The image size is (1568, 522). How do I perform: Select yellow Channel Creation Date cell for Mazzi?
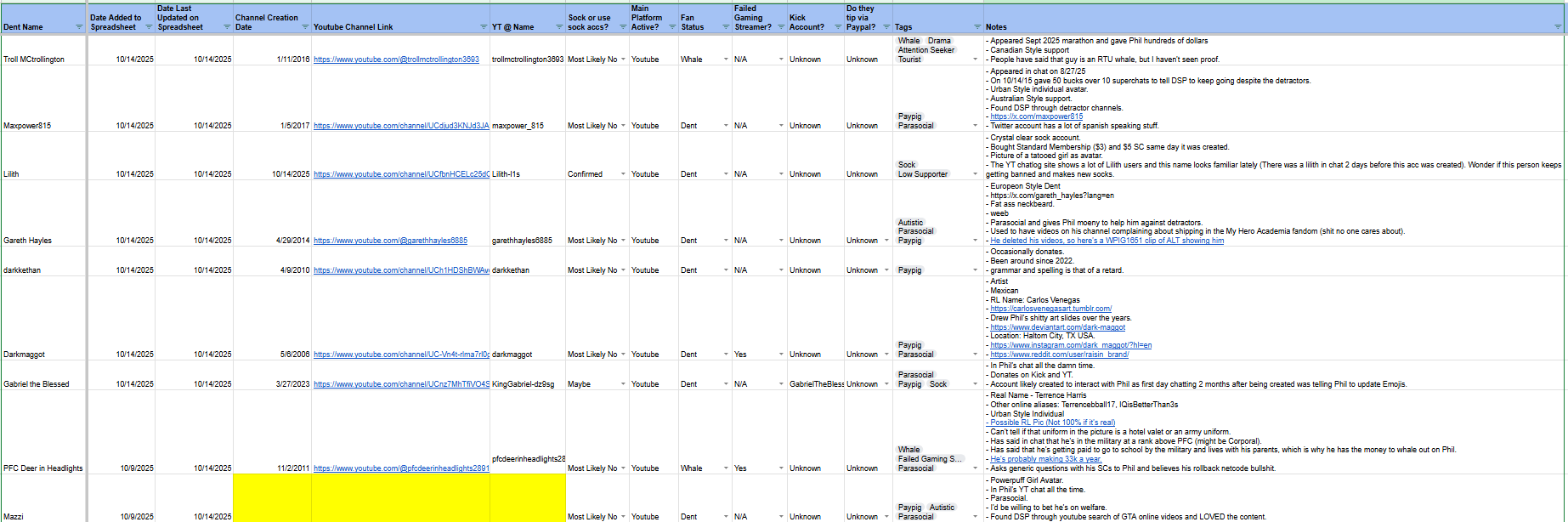click(272, 498)
